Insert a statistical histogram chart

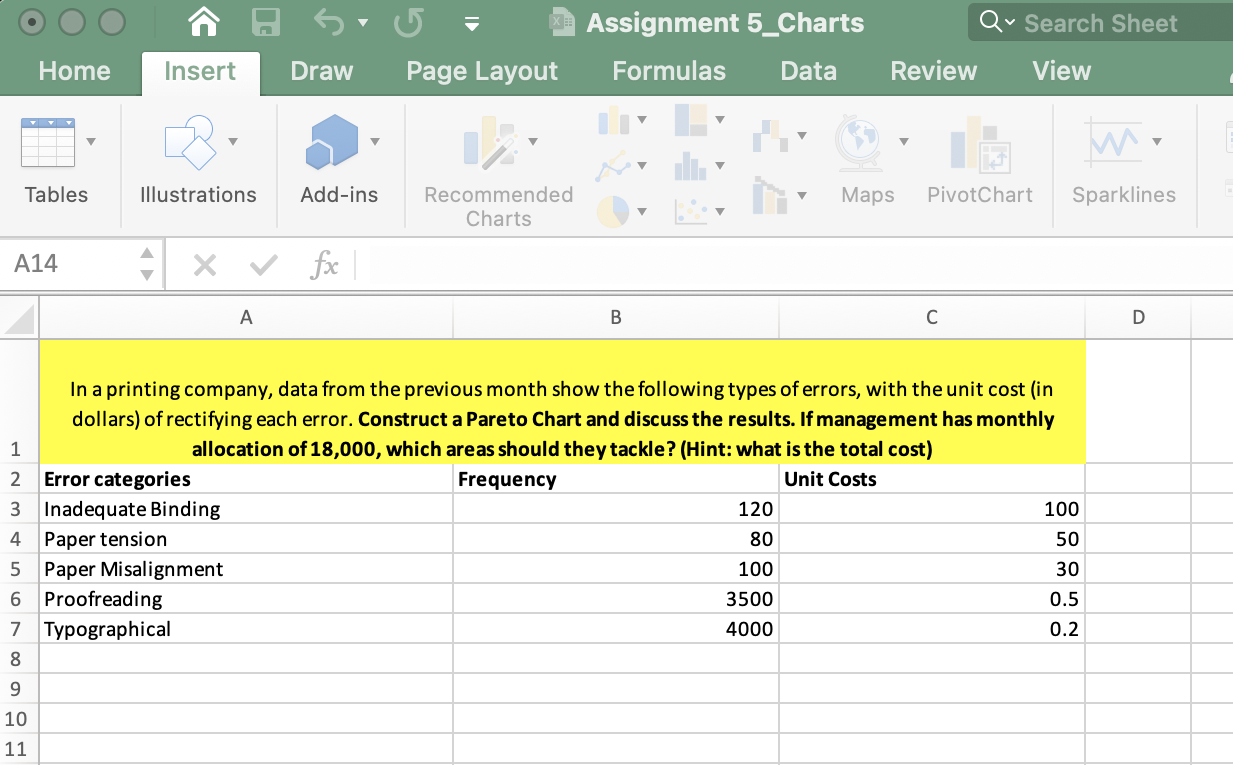click(x=690, y=166)
